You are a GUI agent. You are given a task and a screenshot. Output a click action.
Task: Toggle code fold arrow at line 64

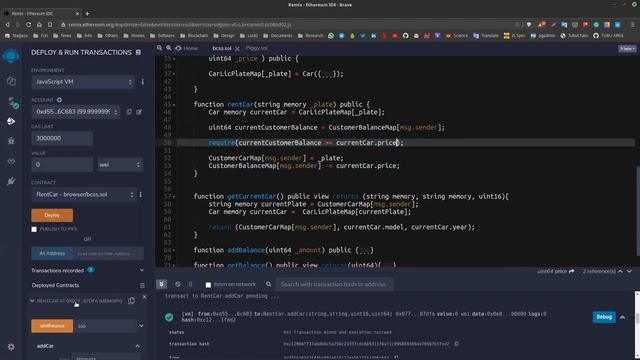point(174,250)
